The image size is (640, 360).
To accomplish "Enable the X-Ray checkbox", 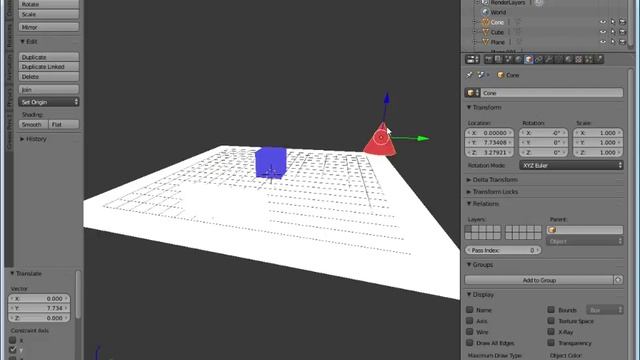I will click(x=551, y=332).
